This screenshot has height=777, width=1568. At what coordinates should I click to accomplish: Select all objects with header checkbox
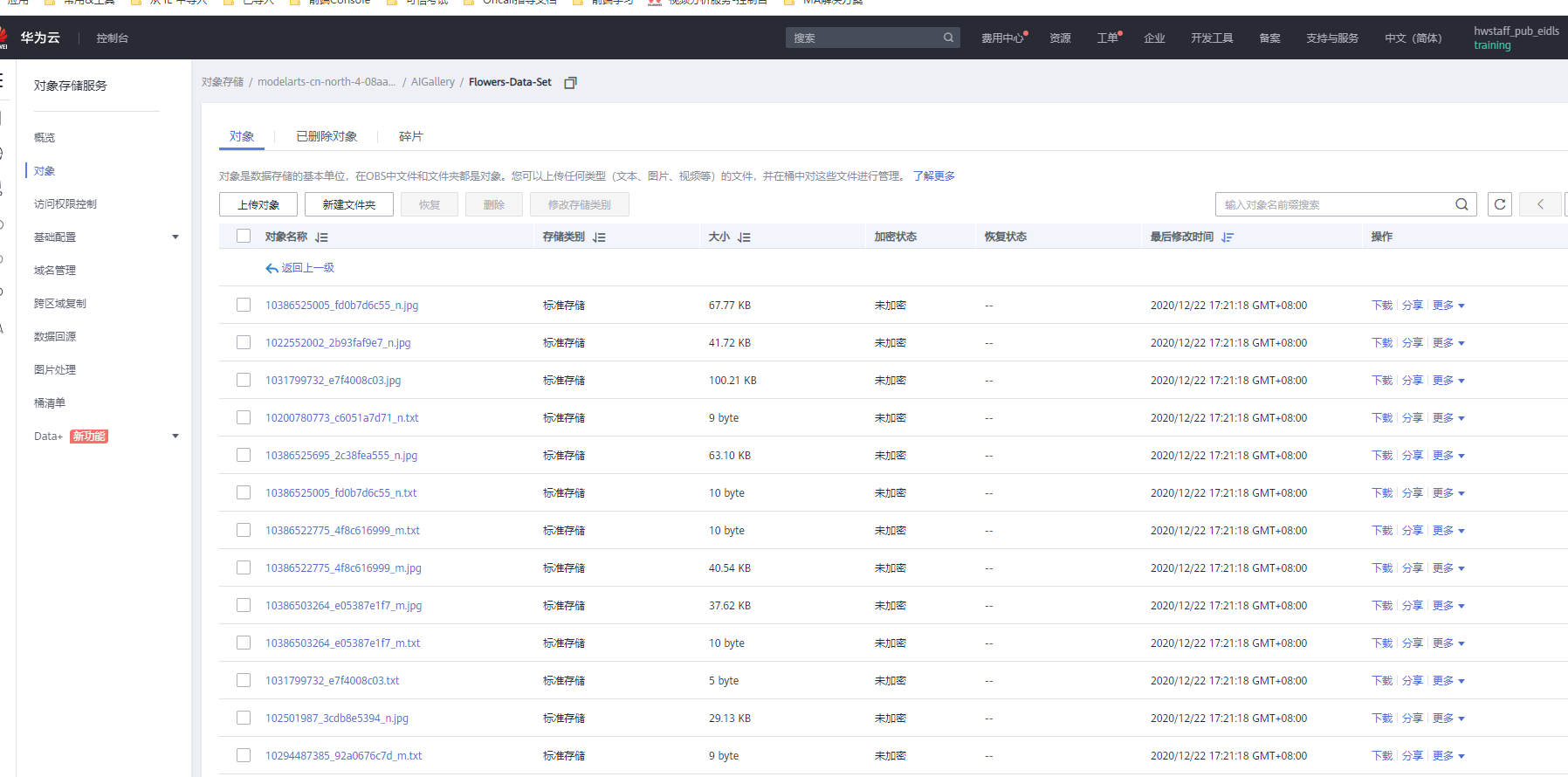(x=244, y=236)
